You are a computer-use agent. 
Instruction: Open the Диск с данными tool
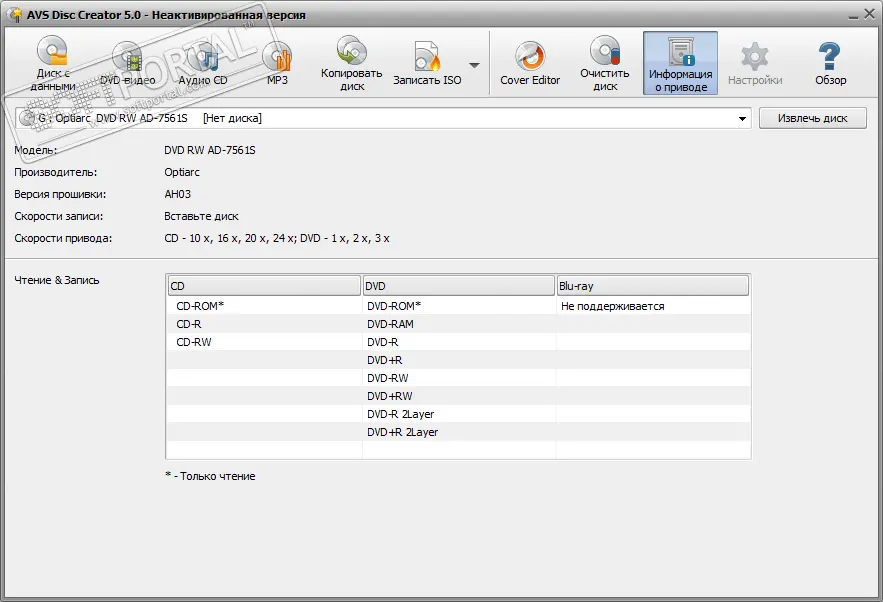51,63
